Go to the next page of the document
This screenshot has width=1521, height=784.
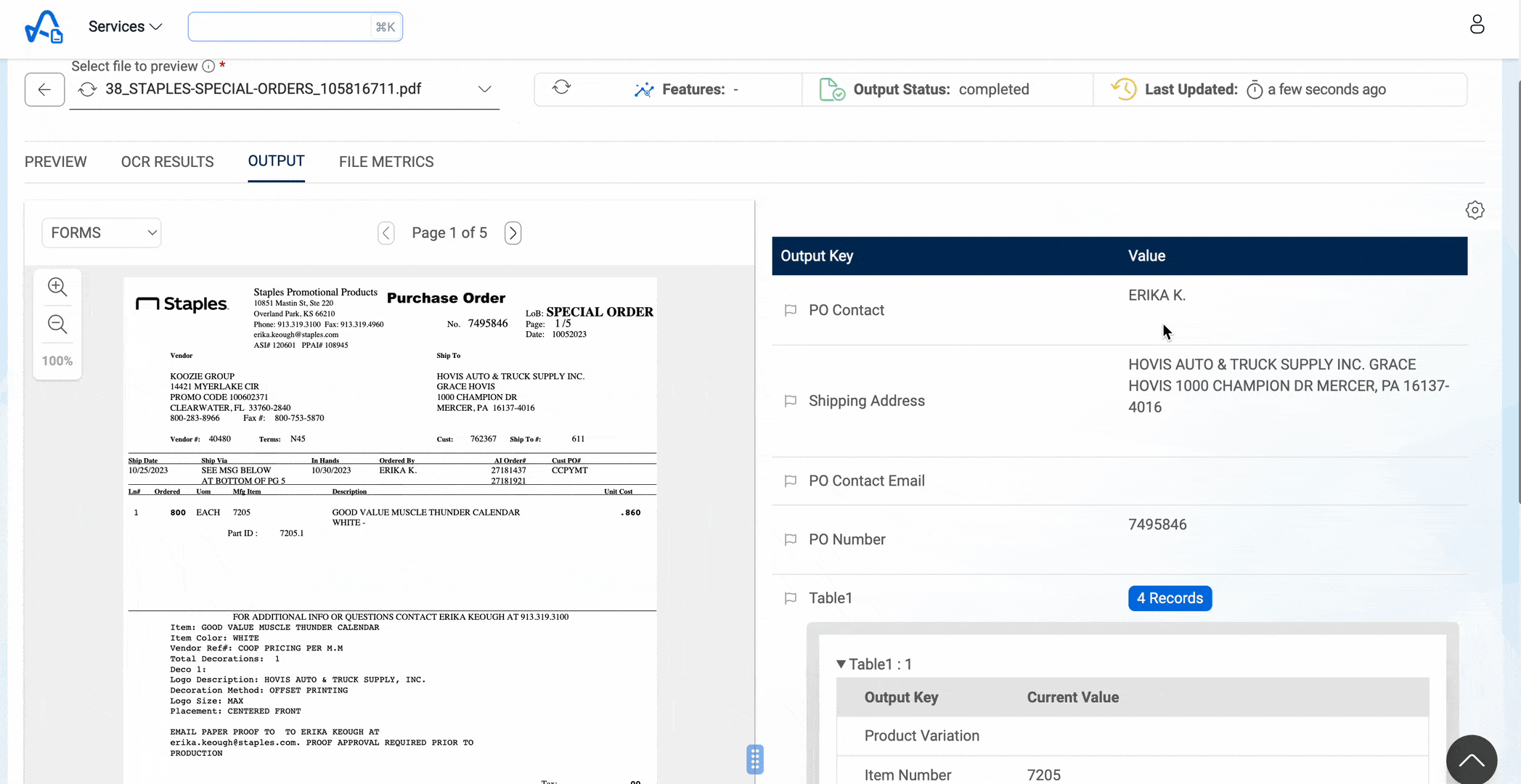pos(513,233)
